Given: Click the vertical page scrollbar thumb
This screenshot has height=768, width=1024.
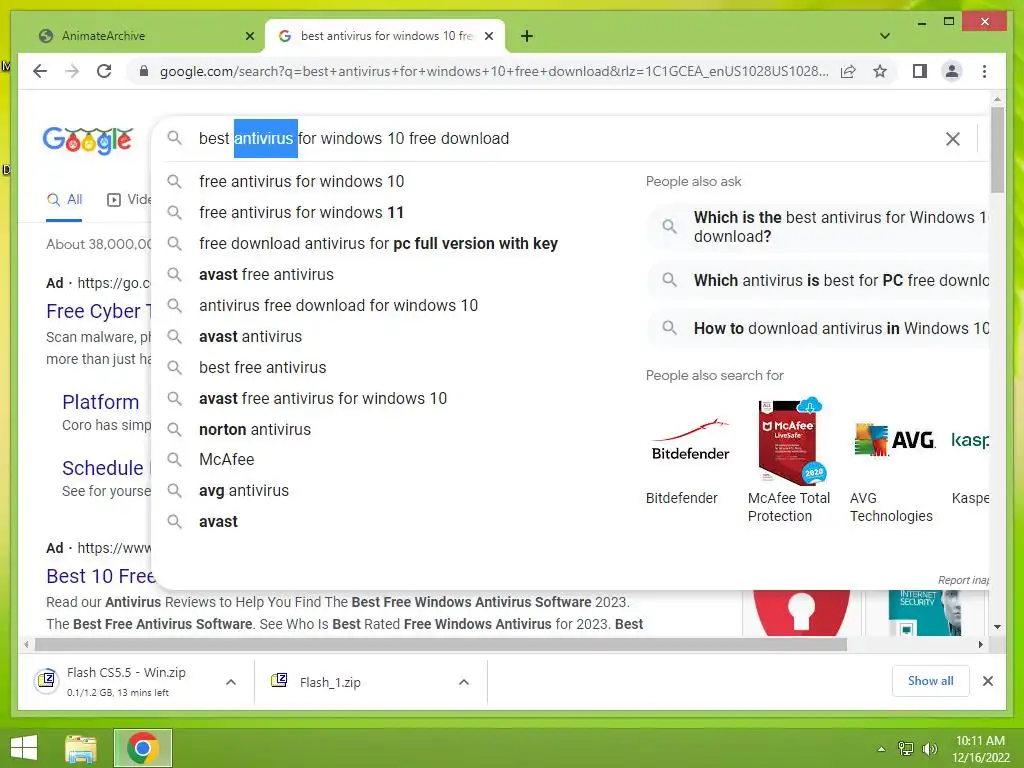Looking at the screenshot, I should click(997, 150).
